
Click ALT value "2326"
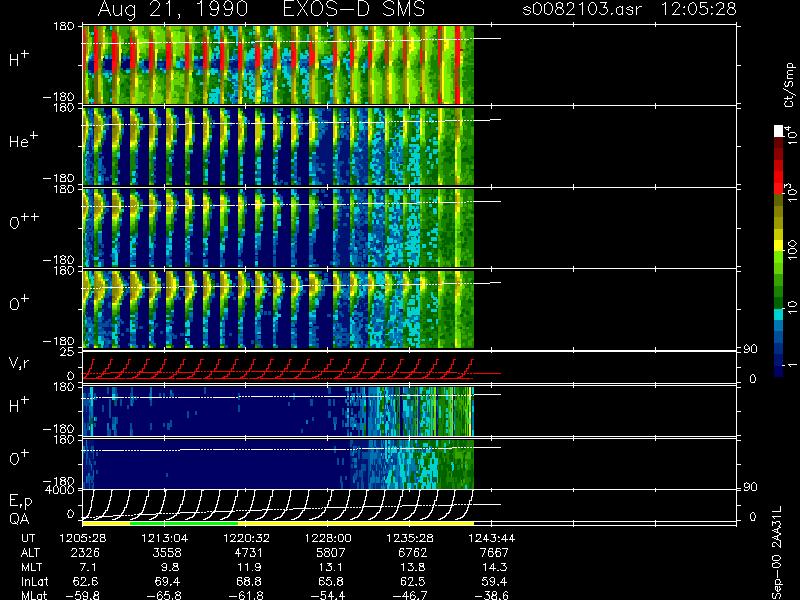[x=85, y=553]
